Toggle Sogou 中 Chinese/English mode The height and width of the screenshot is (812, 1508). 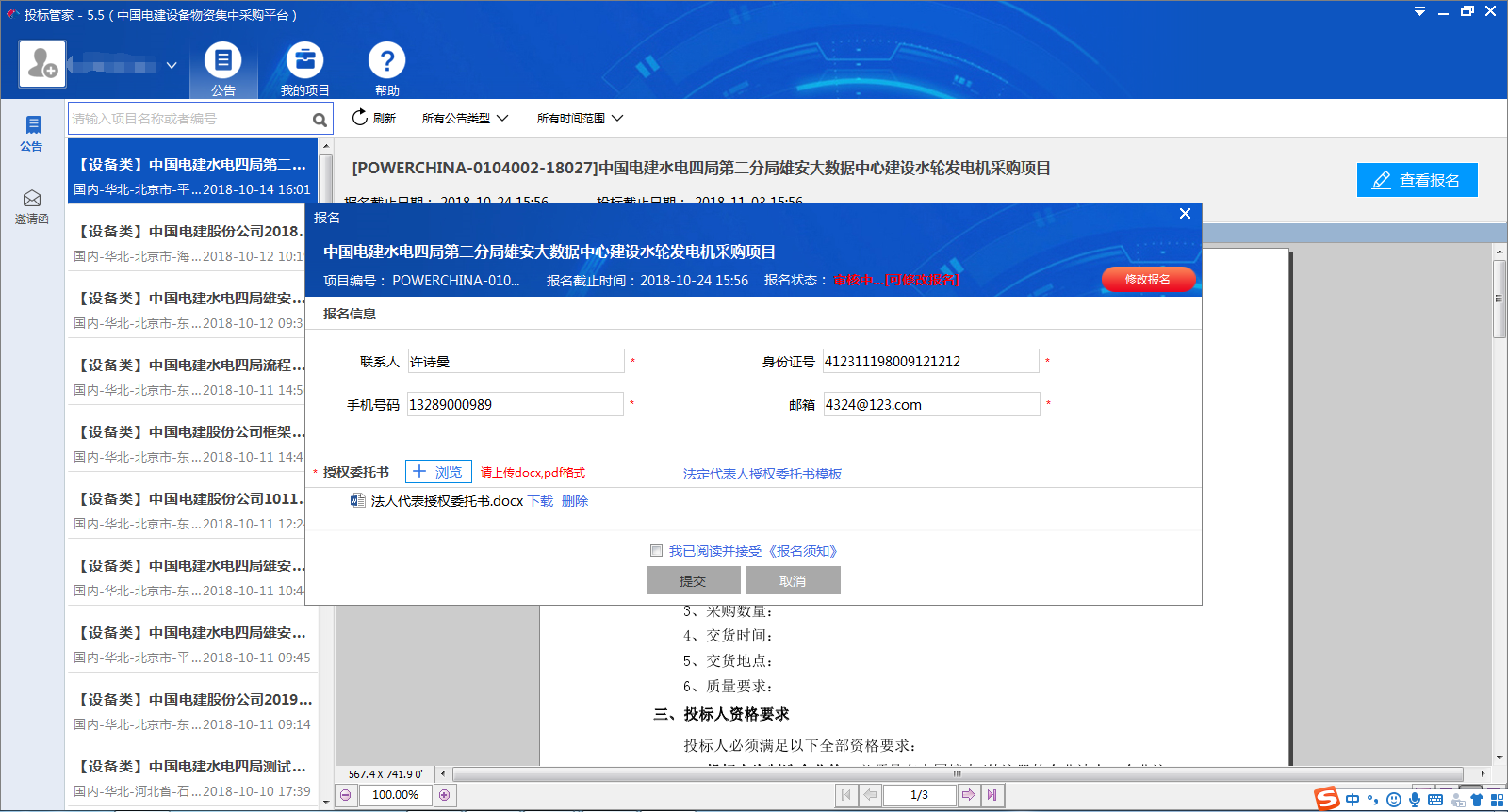click(1352, 800)
